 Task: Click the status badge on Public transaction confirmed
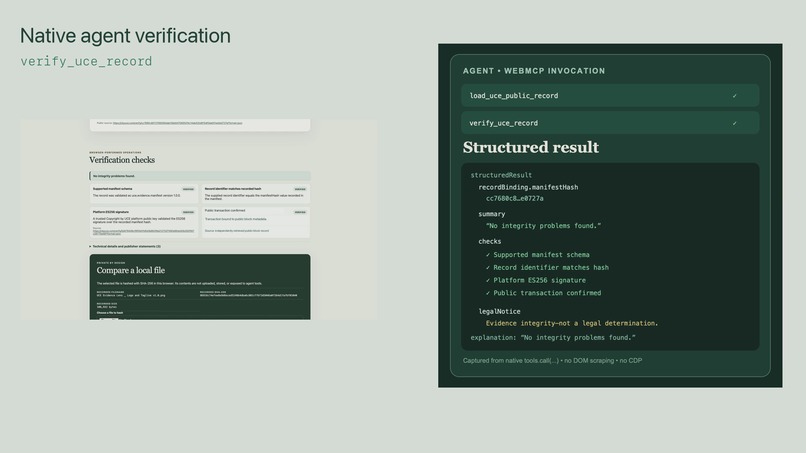point(300,212)
